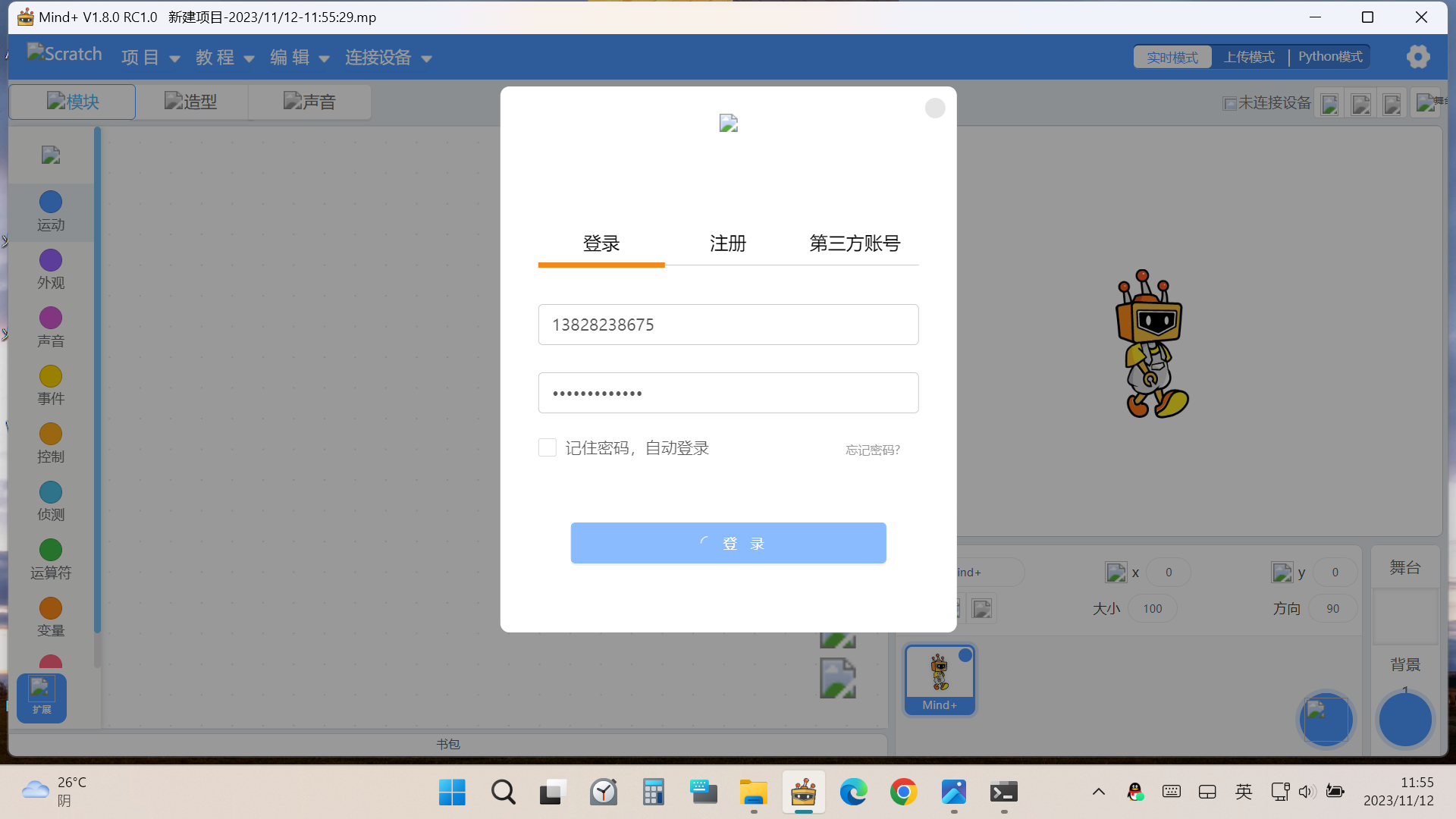Click the add sprite round button
Image resolution: width=1456 pixels, height=819 pixels.
click(1326, 720)
